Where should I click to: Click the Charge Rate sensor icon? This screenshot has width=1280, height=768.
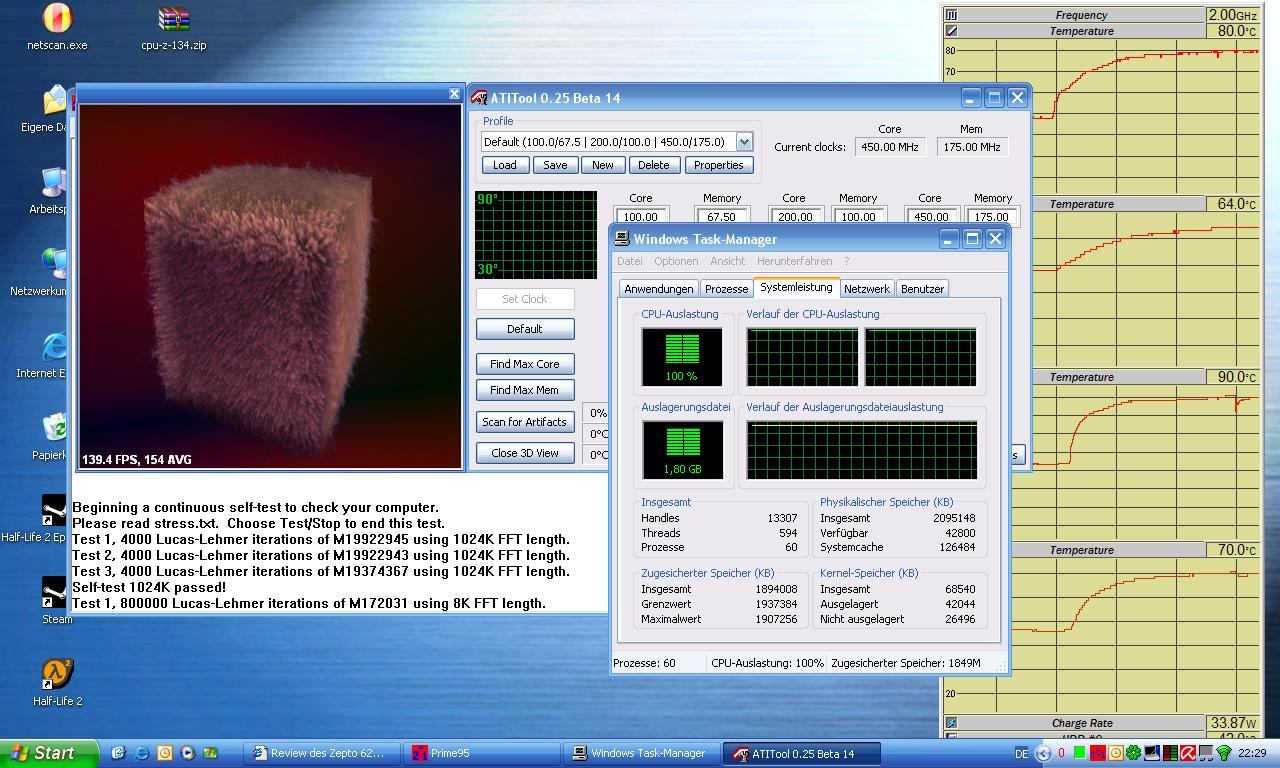951,723
